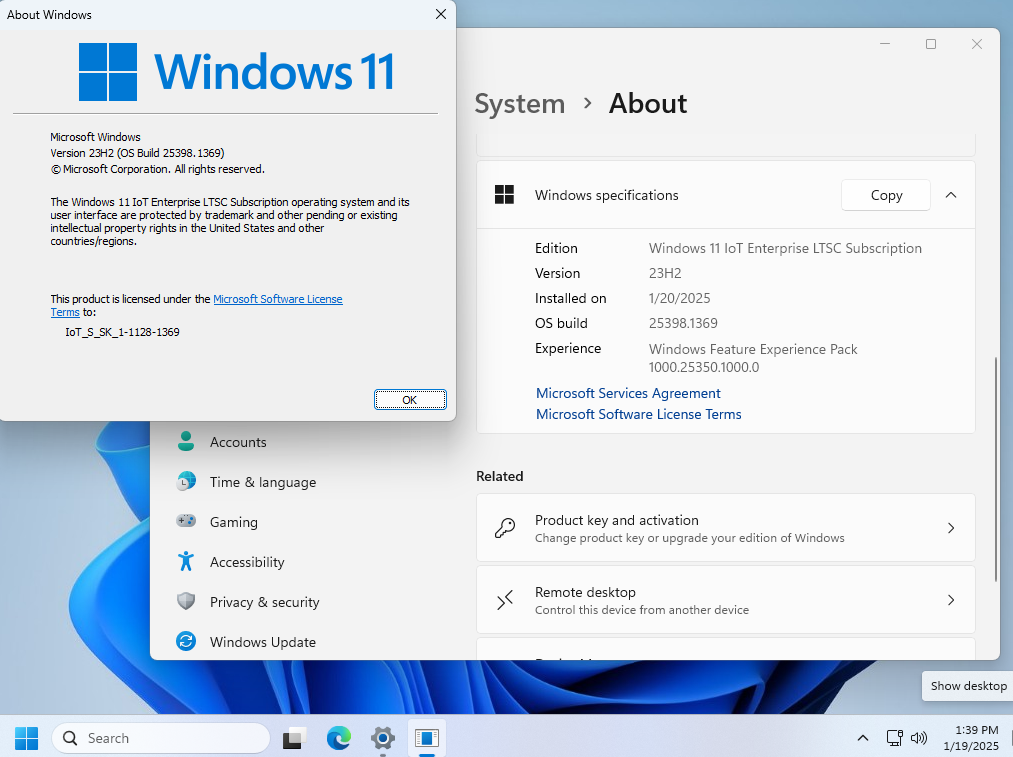Click the Version value 23H2 in Settings
The image size is (1013, 757).
[665, 273]
